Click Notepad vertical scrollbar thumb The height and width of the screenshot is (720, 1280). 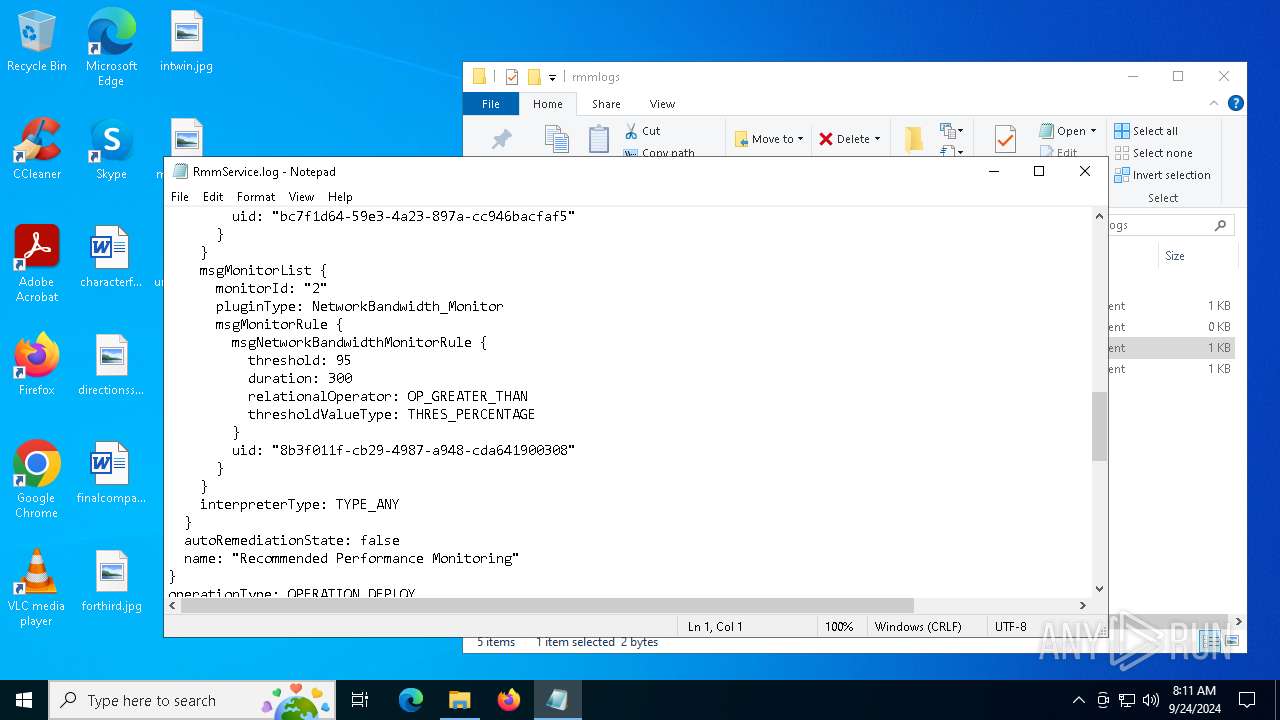[x=1099, y=427]
